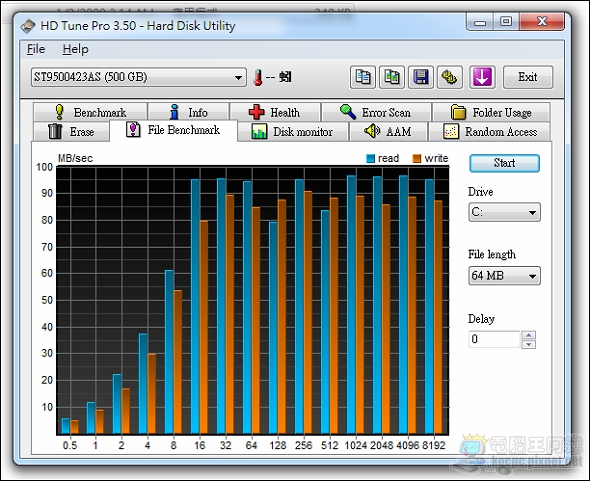Increase the Delay value with up arrow
The width and height of the screenshot is (590, 481).
tap(529, 335)
